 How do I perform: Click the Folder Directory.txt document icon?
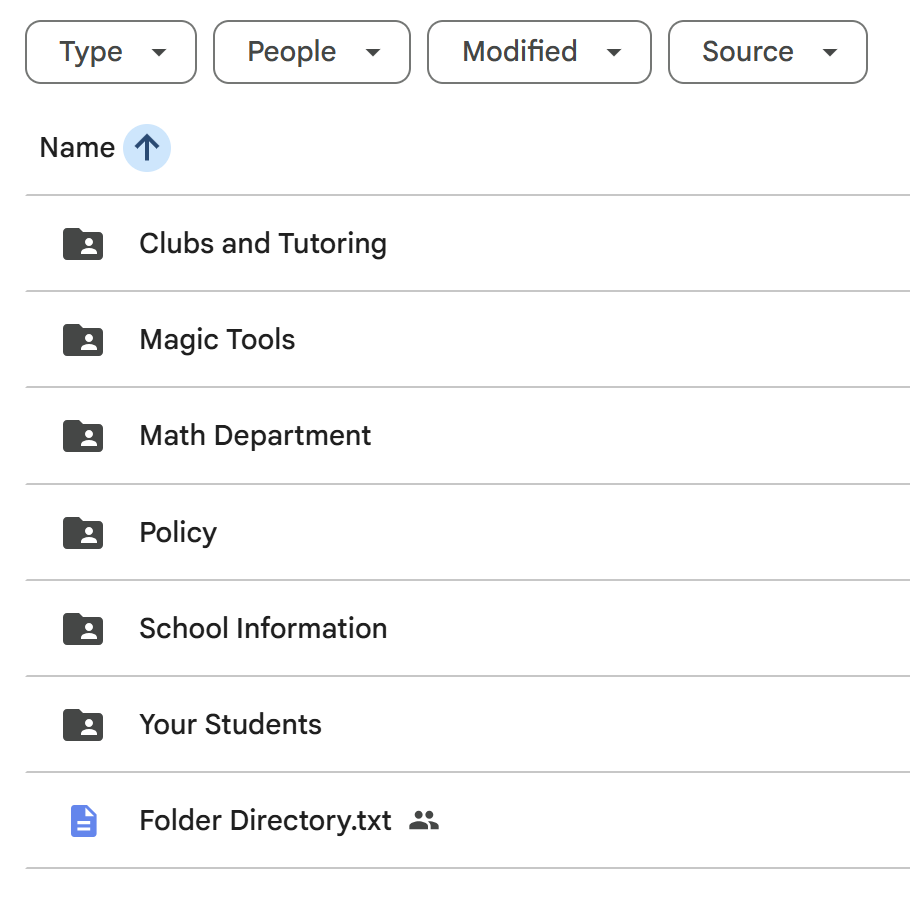(x=84, y=821)
